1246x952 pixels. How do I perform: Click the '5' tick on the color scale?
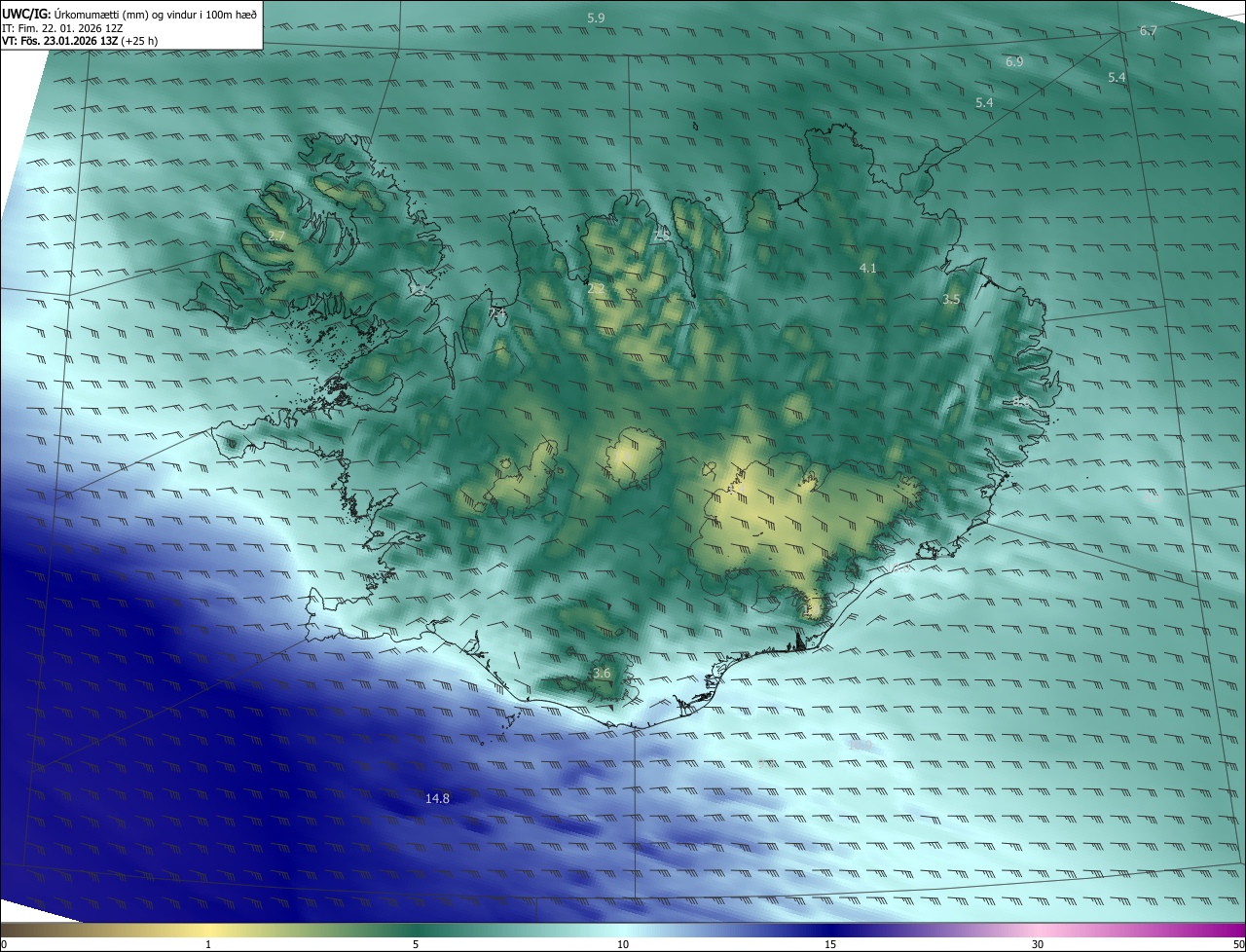tap(416, 944)
